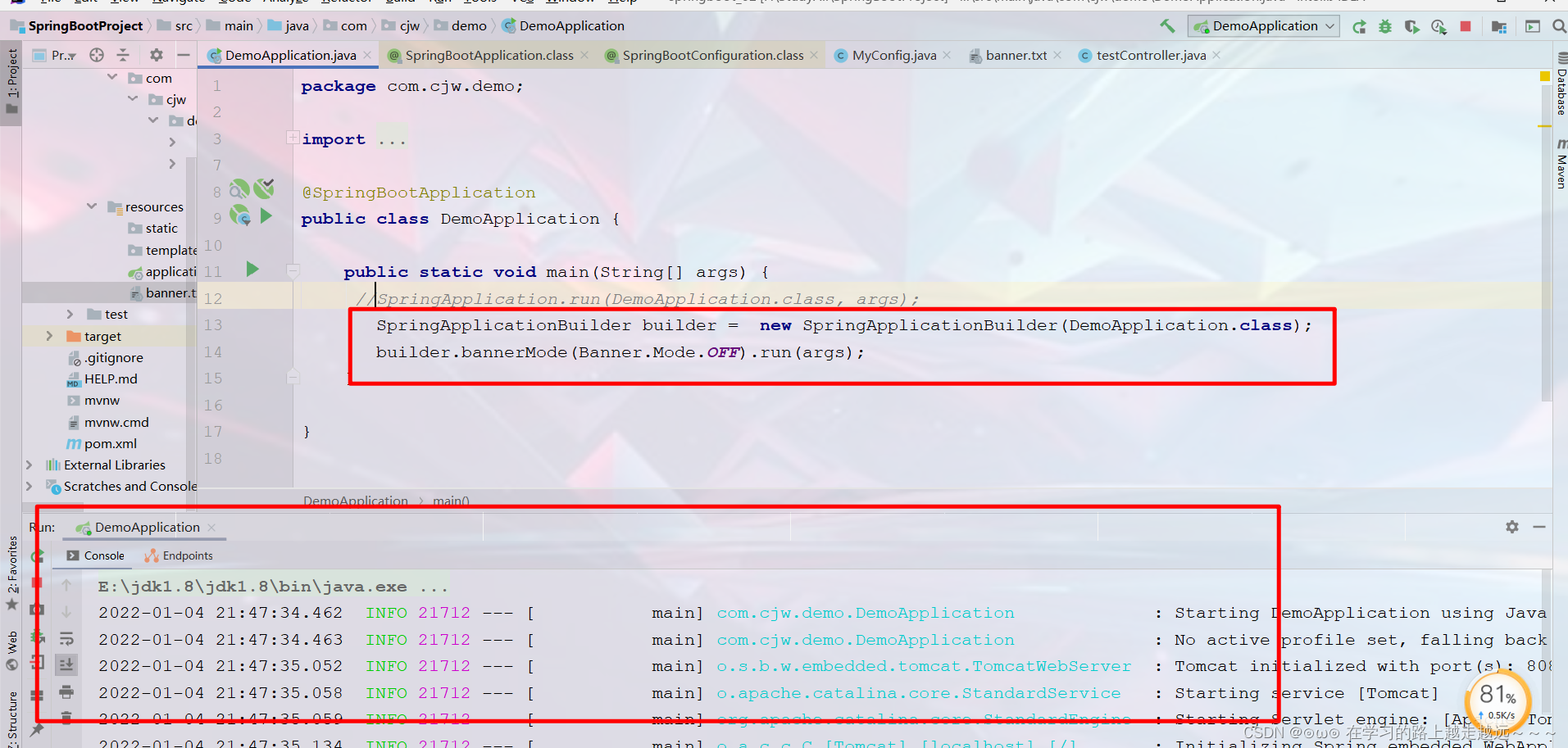Hide the Project panel with minus icon
The width and height of the screenshot is (1568, 748).
(184, 55)
